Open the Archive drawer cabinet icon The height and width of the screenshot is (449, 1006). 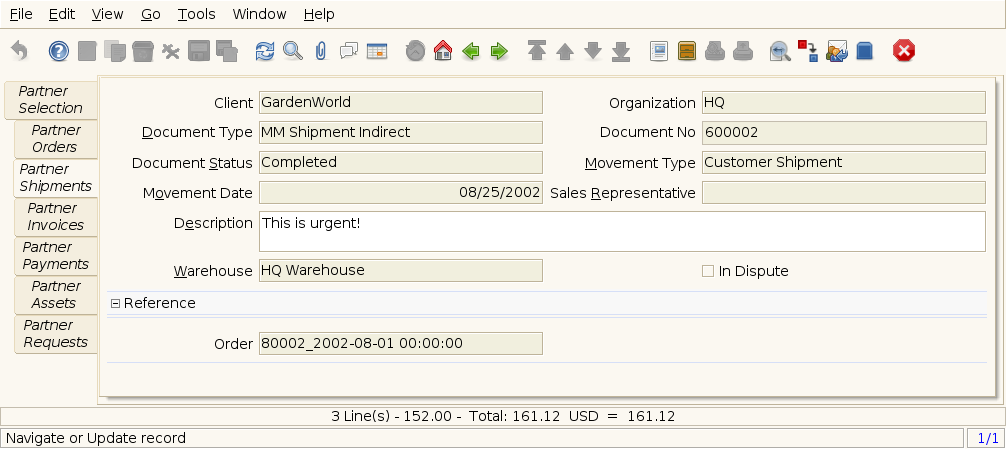coord(687,51)
